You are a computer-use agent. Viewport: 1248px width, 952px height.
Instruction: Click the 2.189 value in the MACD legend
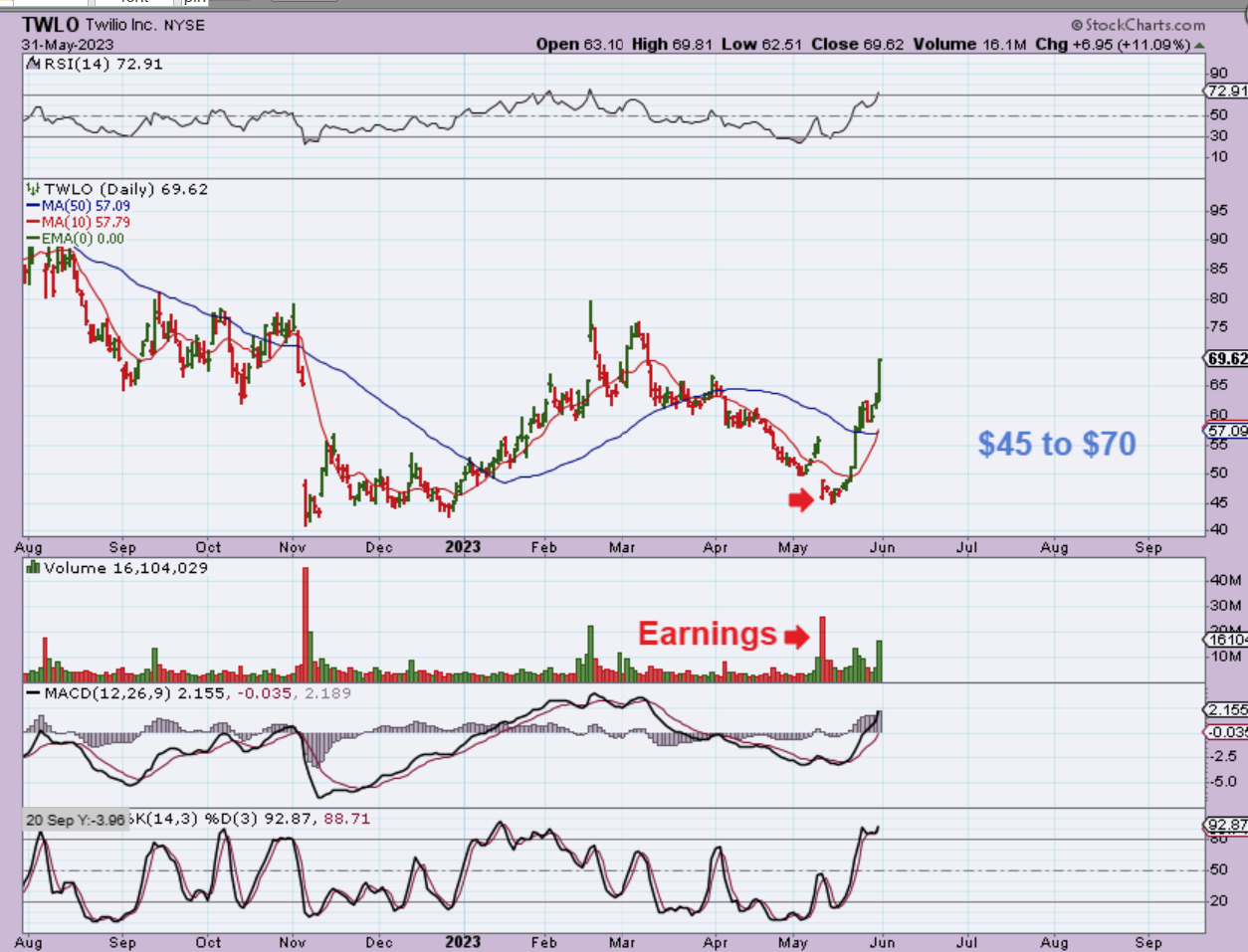328,693
